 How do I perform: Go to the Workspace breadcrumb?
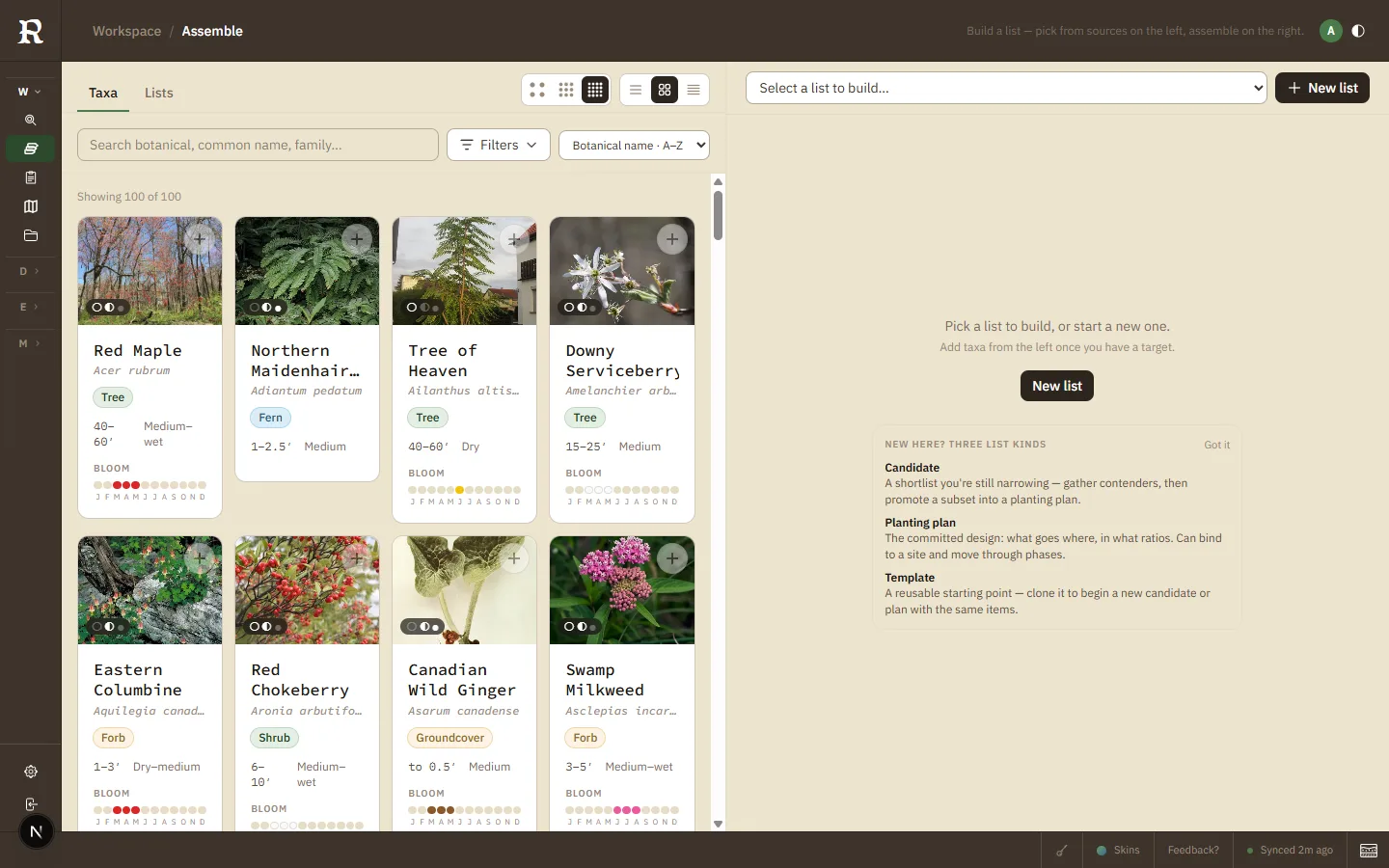[126, 31]
